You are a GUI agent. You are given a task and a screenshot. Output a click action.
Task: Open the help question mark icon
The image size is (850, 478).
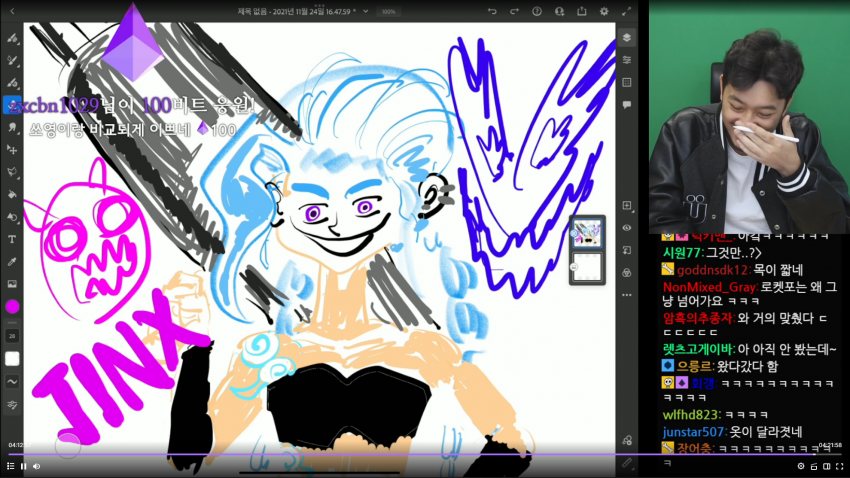point(537,11)
